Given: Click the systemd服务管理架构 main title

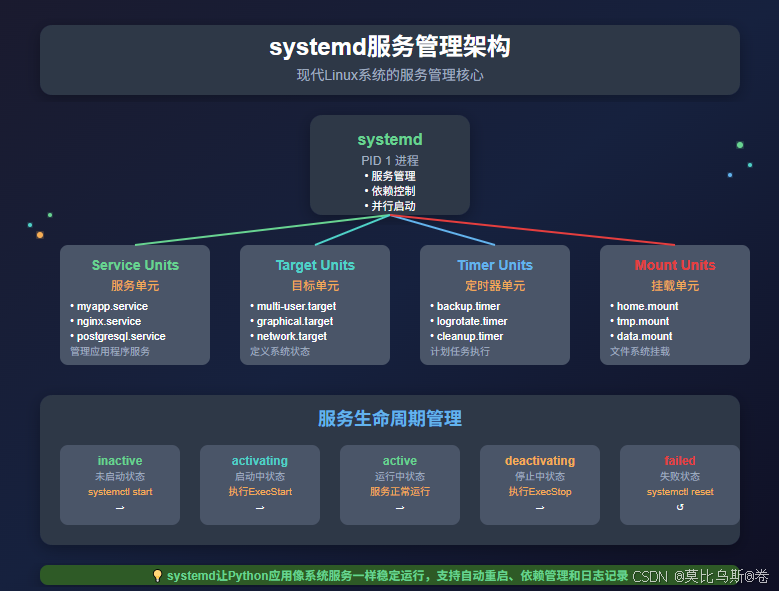Looking at the screenshot, I should click(390, 47).
